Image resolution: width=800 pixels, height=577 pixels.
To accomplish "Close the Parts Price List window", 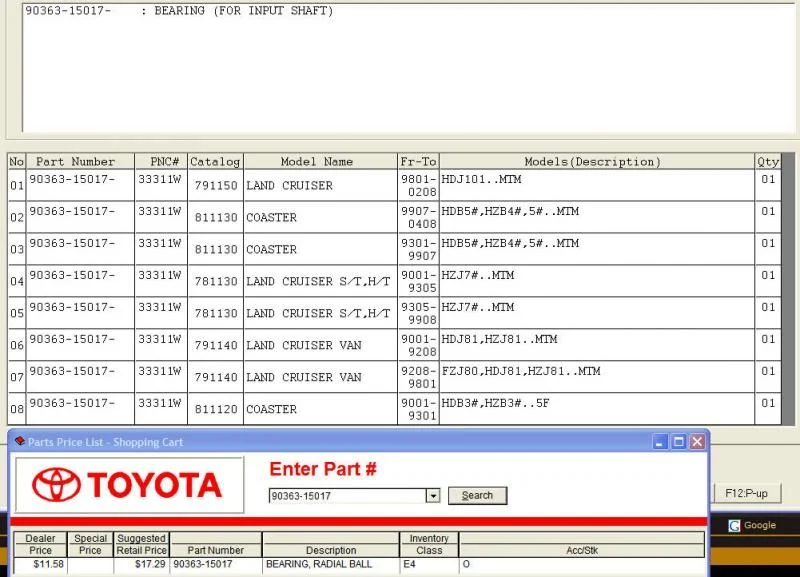I will pos(696,441).
